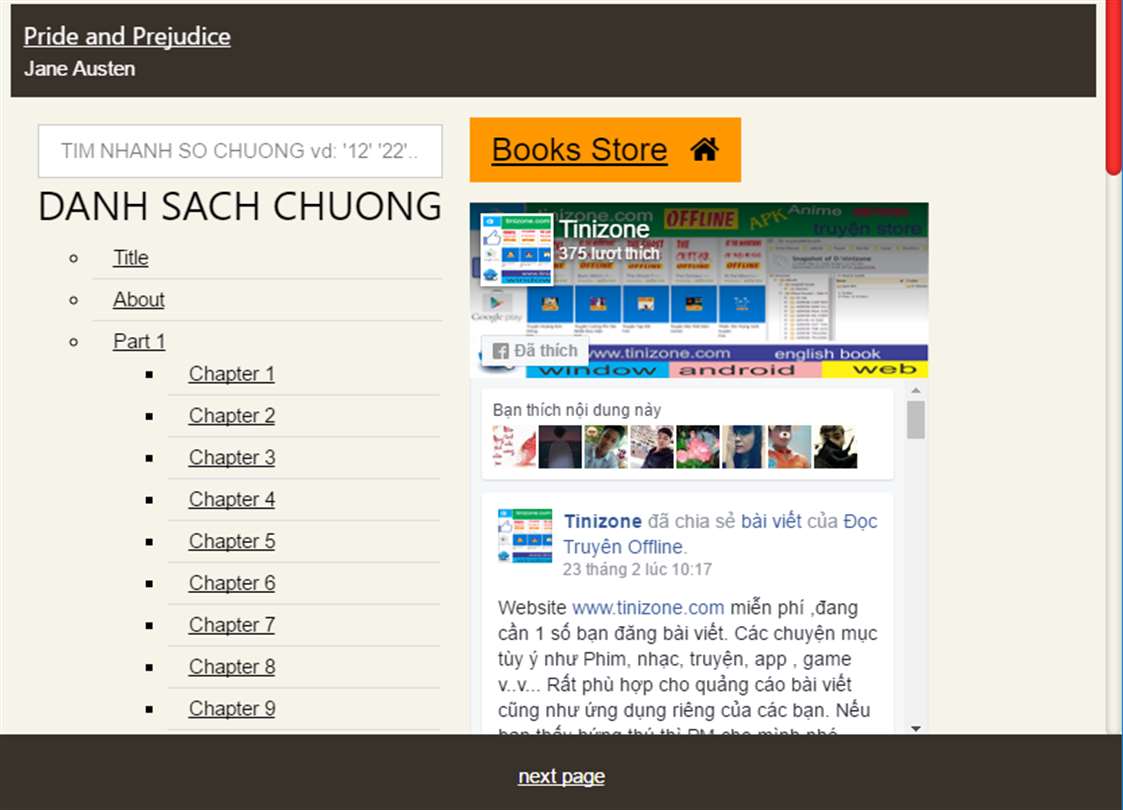The image size is (1123, 810).
Task: Click the last liker avatar on the right
Action: point(835,447)
